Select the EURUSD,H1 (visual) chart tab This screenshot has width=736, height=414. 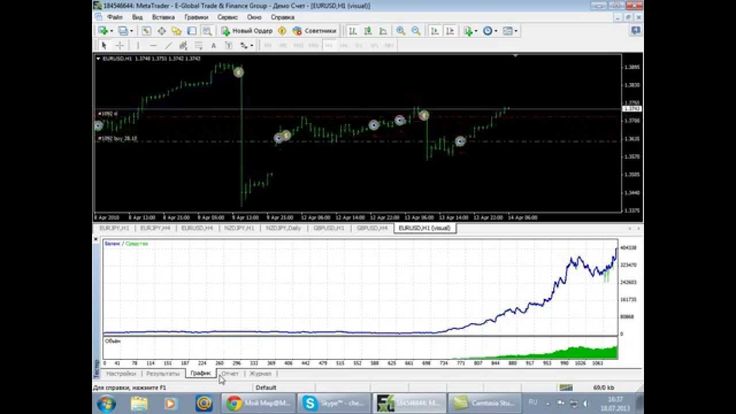pos(424,228)
